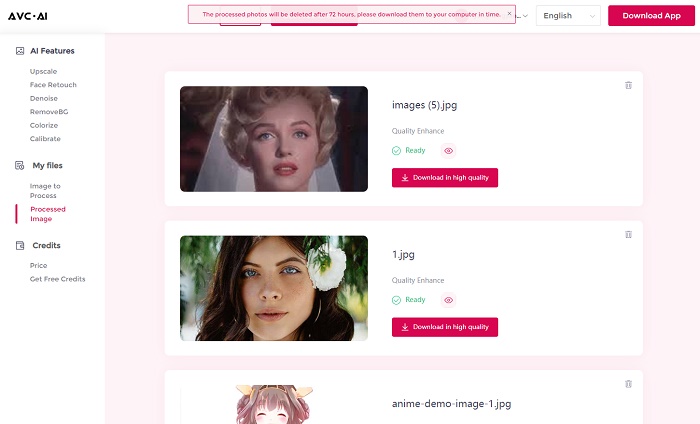
Task: Open the Upscale feature
Action: pyautogui.click(x=43, y=71)
